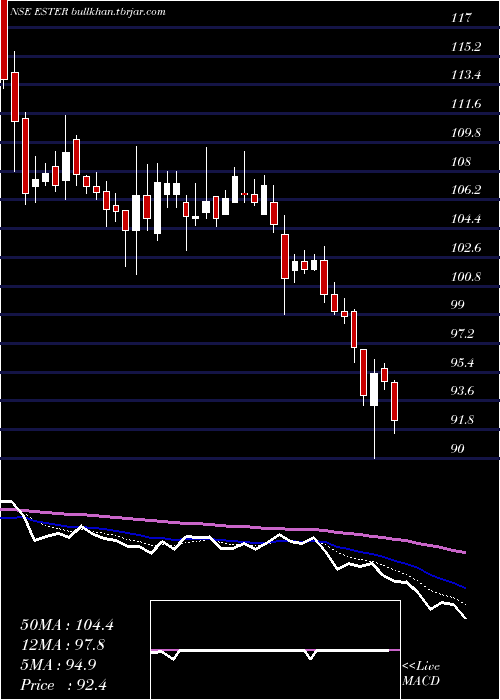Click the 90 price axis label
Image resolution: width=500 pixels, height=700 pixels.
coord(458,449)
